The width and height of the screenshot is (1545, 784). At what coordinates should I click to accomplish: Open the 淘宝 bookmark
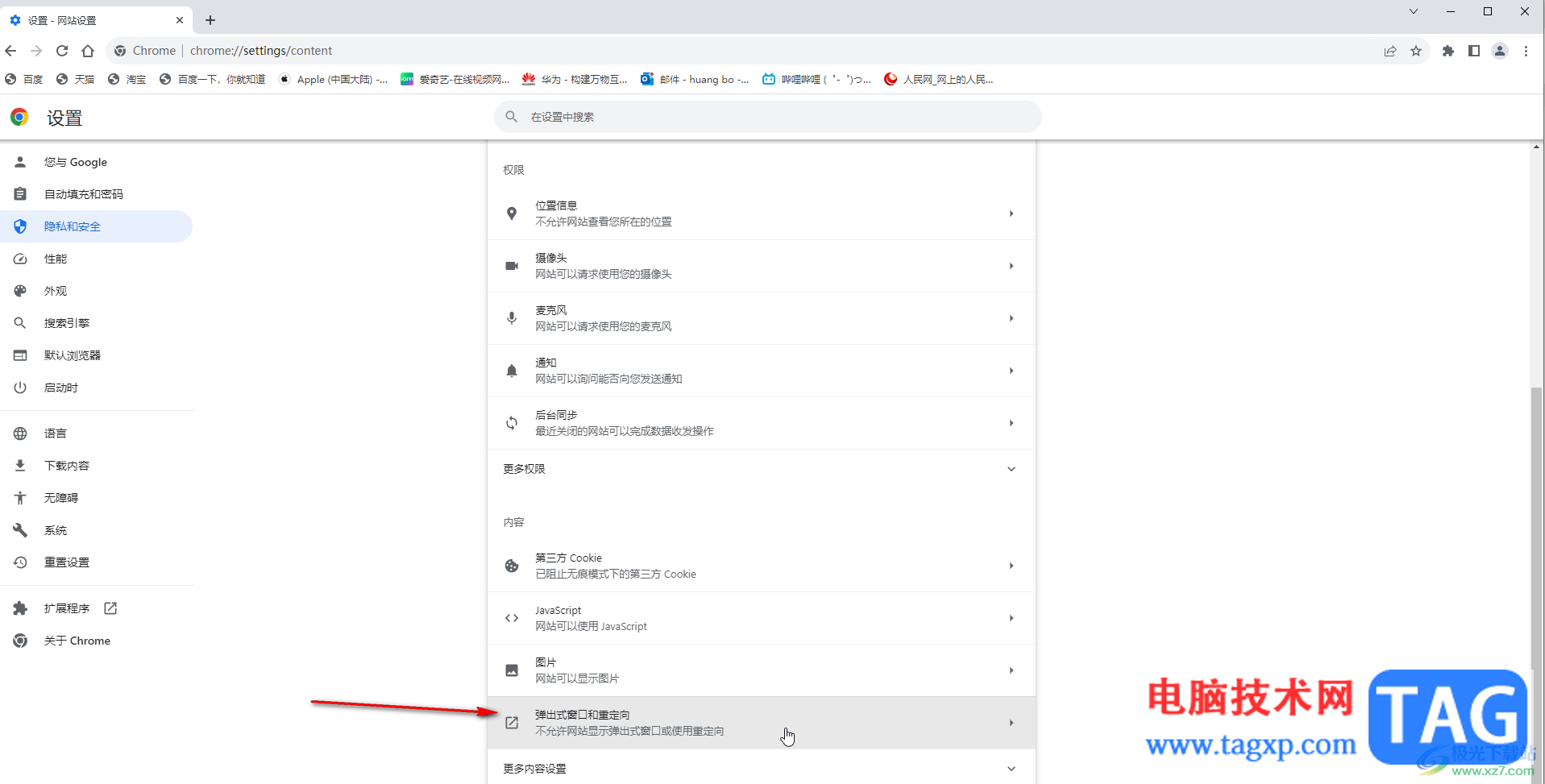point(127,79)
